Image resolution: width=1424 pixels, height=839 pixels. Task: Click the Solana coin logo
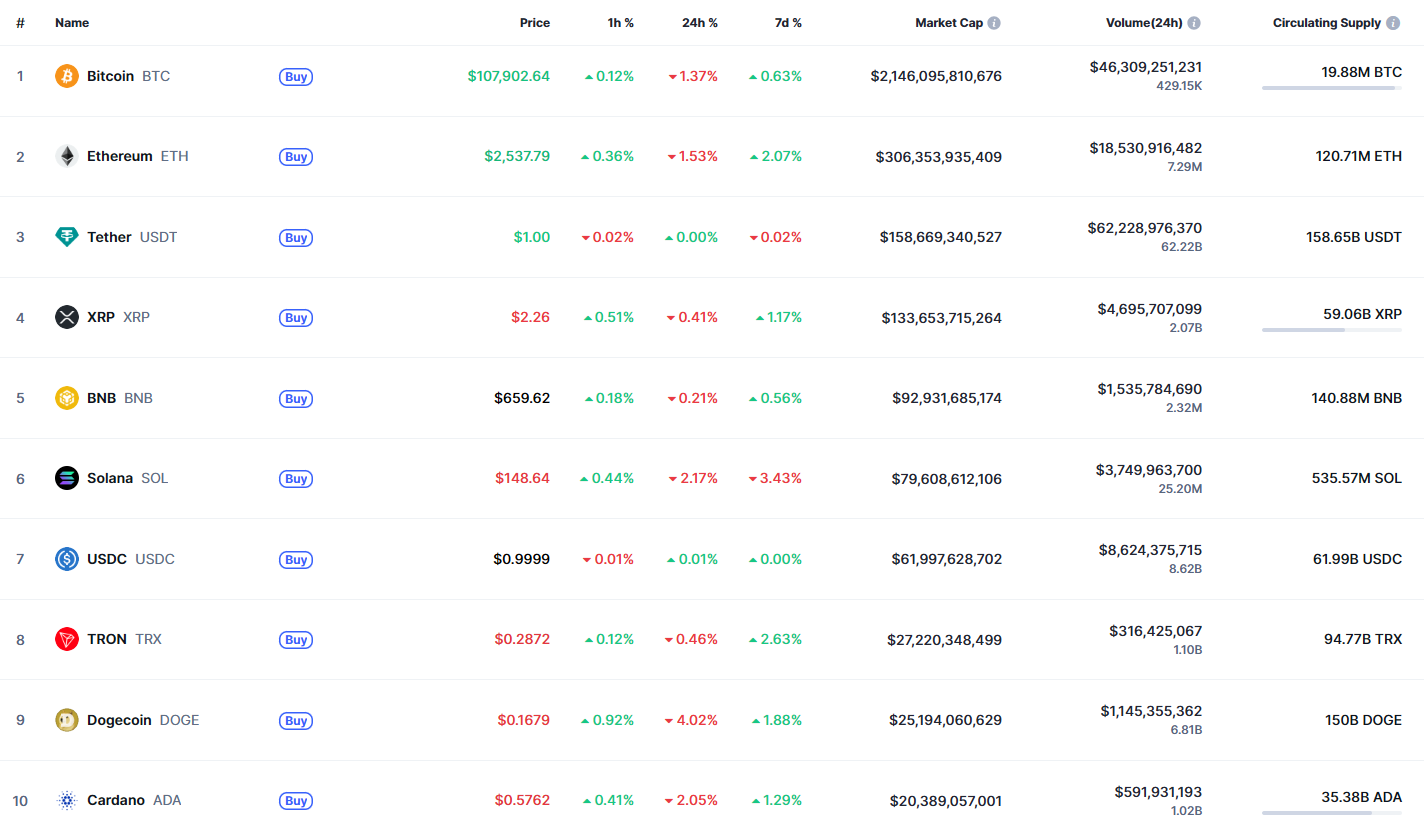67,478
